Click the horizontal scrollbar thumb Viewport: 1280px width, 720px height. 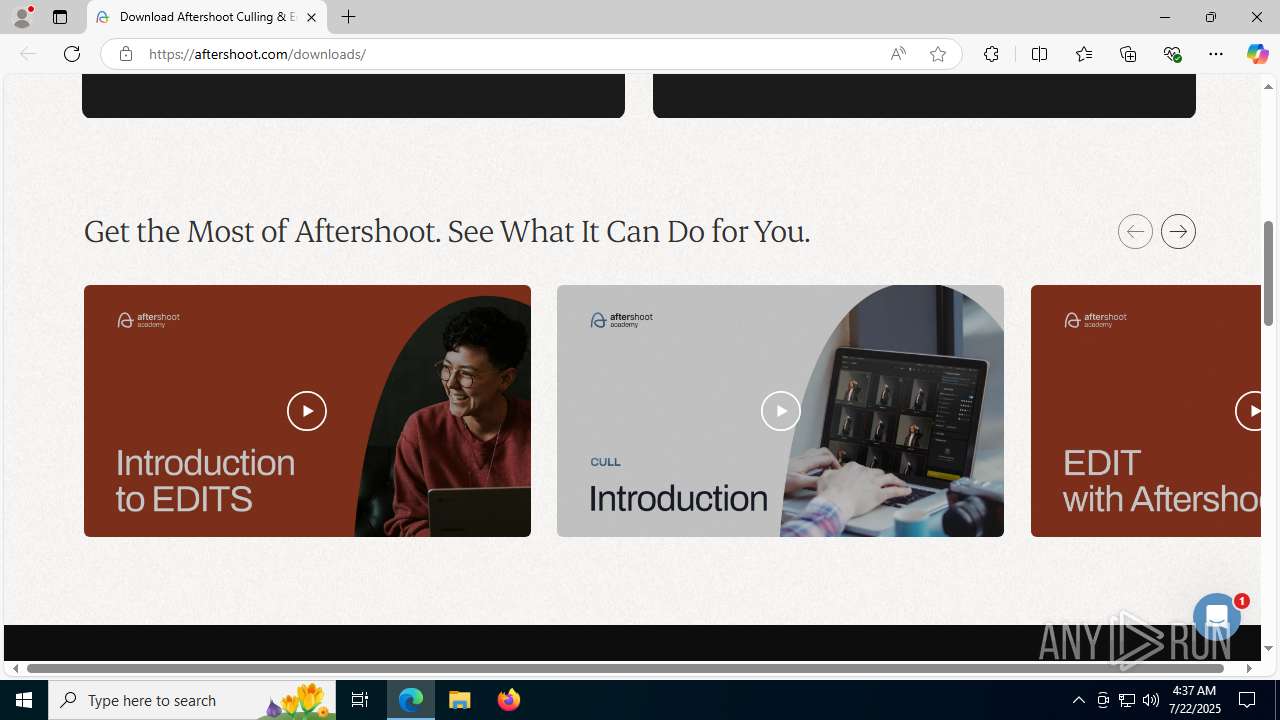(x=626, y=668)
